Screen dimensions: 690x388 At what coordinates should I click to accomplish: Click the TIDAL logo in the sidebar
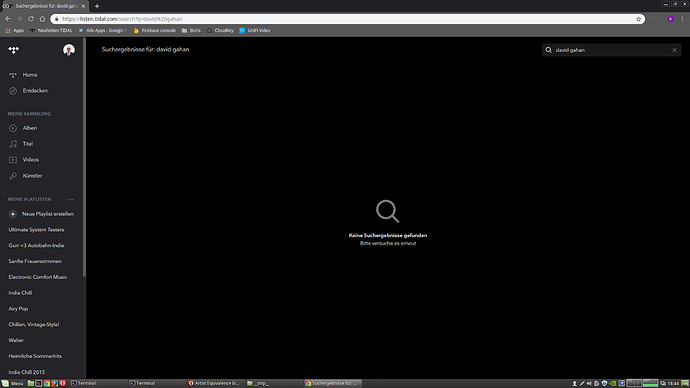[x=14, y=50]
